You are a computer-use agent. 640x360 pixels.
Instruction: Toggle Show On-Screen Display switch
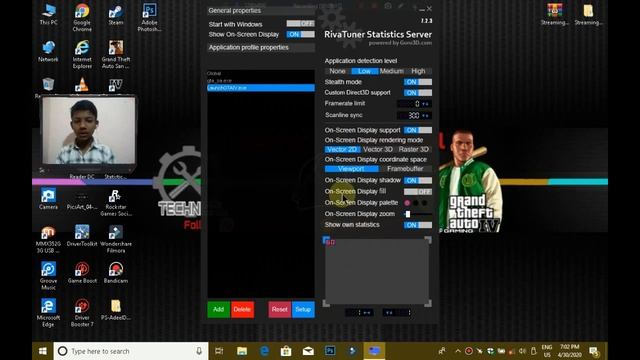(300, 34)
